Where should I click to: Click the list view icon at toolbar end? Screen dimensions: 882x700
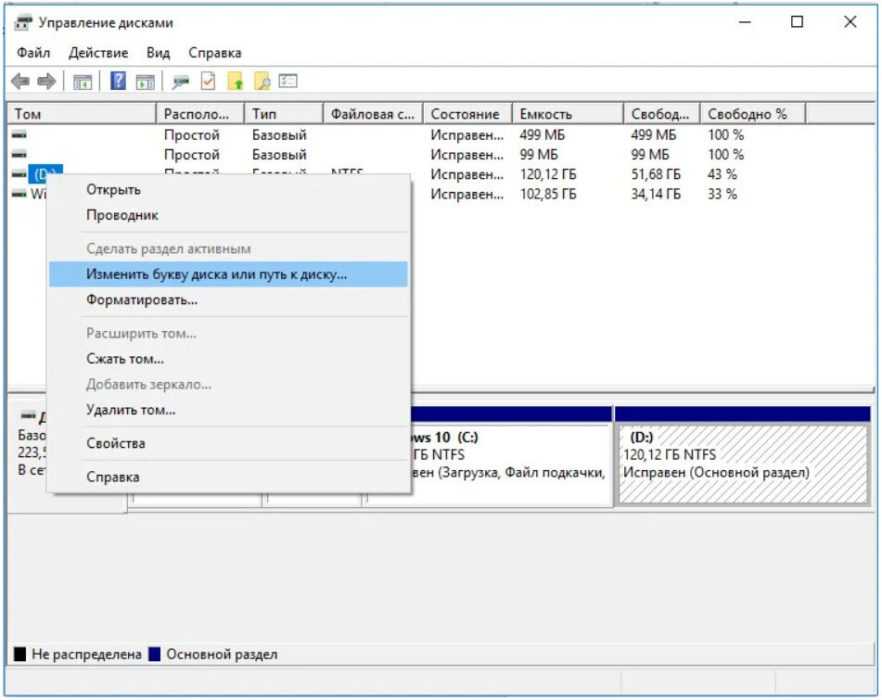[288, 81]
